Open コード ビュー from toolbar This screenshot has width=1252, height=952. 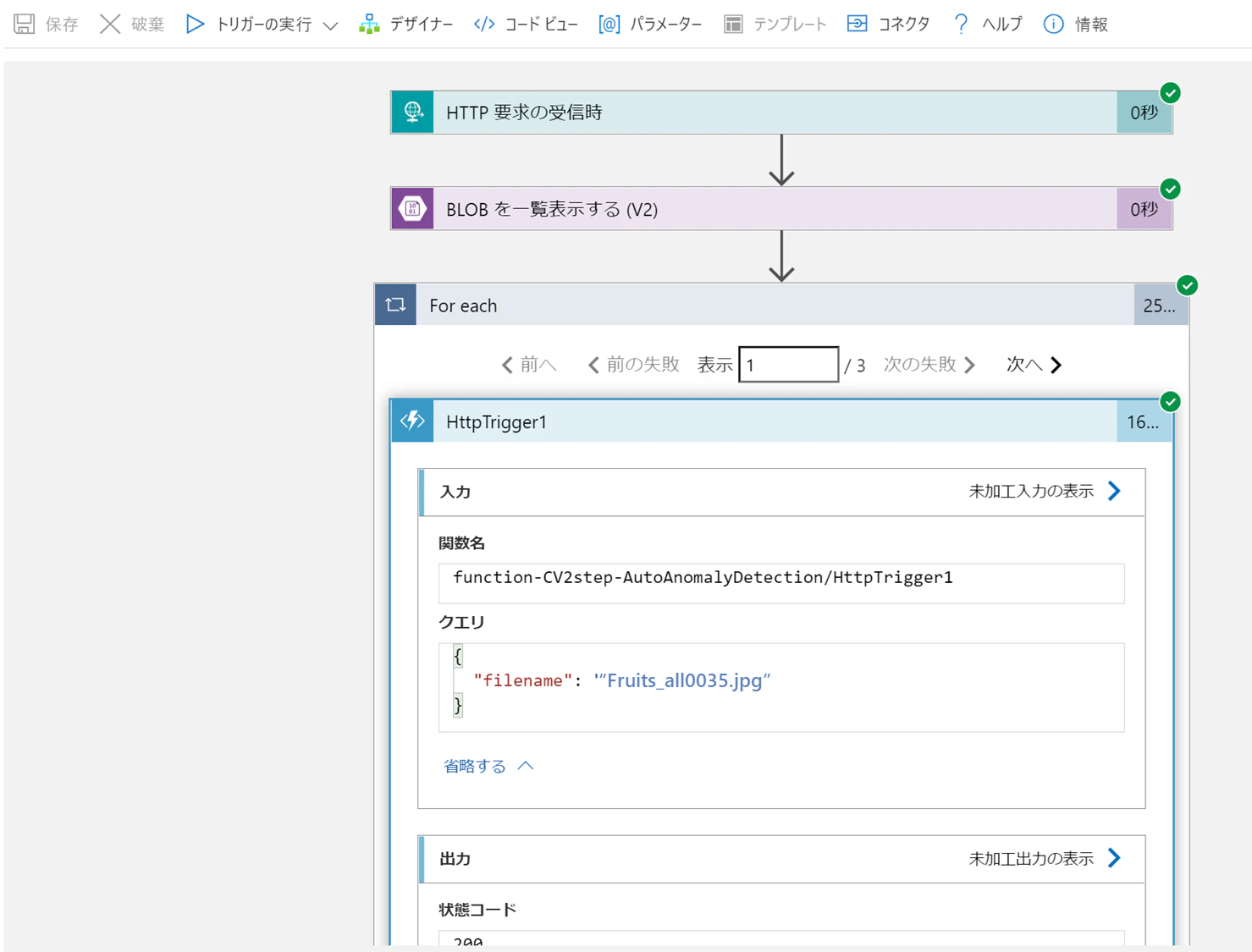526,25
